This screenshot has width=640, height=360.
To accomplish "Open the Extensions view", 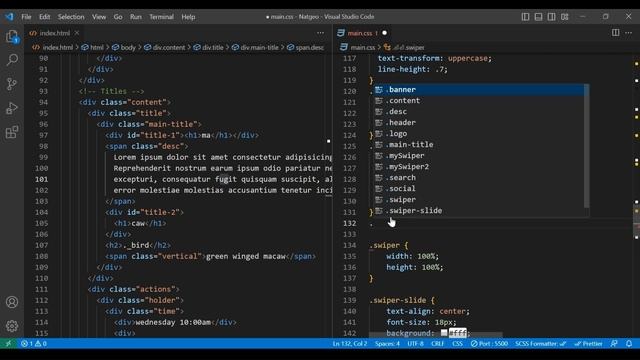I will (x=12, y=132).
